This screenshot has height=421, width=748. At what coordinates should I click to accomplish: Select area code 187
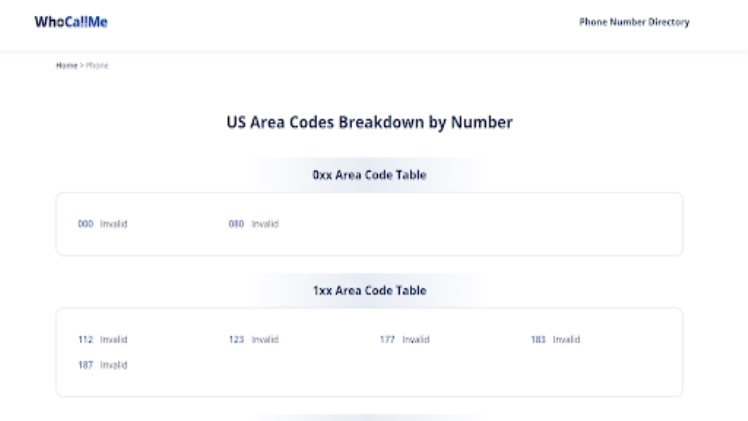click(85, 365)
